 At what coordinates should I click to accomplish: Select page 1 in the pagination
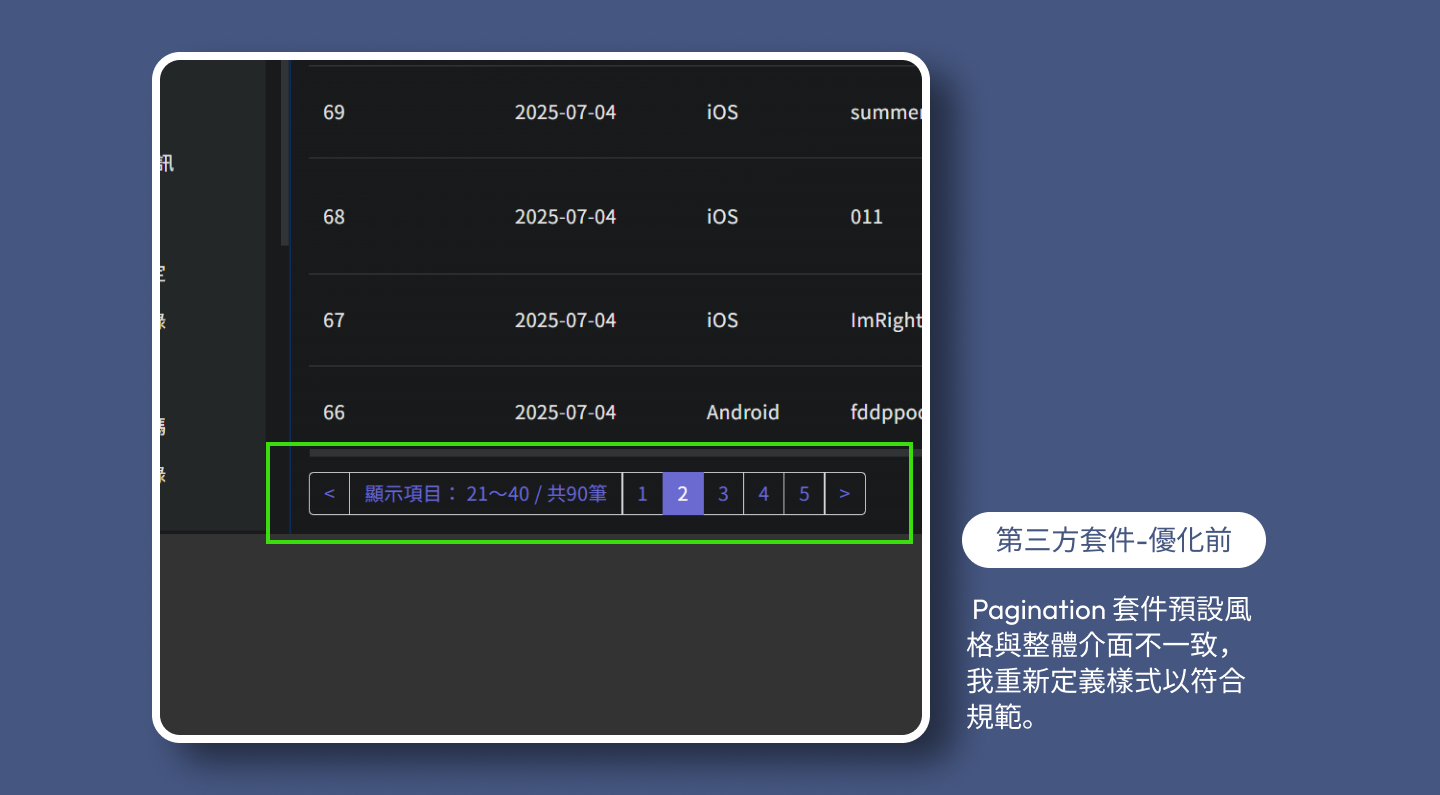(x=642, y=494)
